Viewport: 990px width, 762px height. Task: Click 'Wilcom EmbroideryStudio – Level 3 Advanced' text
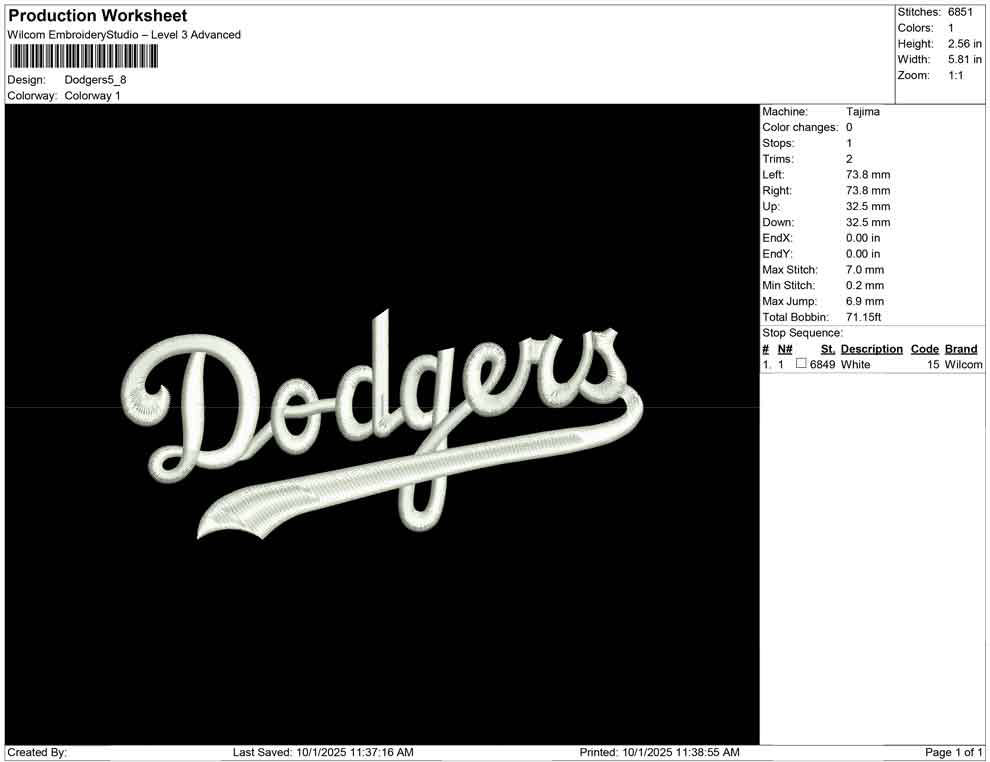[124, 35]
